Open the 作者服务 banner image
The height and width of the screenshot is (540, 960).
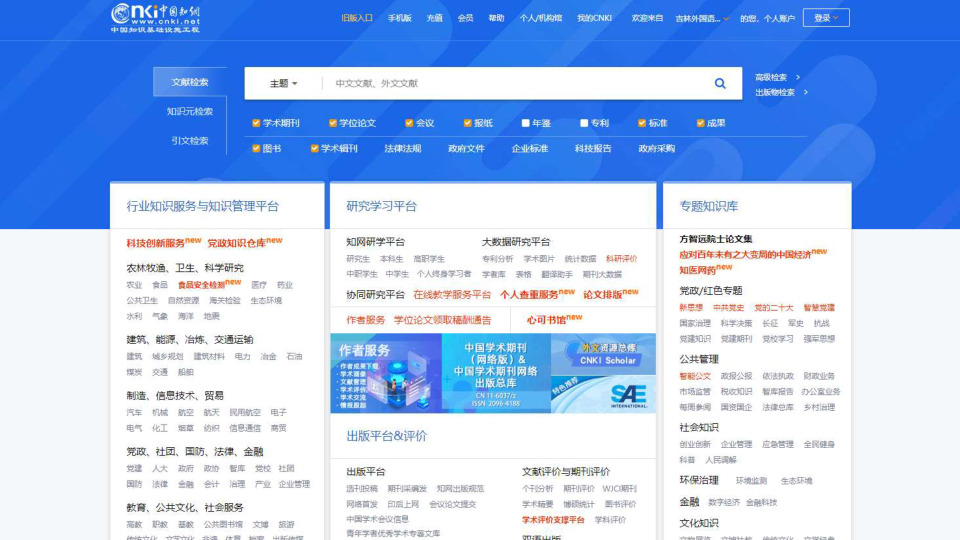pos(386,373)
